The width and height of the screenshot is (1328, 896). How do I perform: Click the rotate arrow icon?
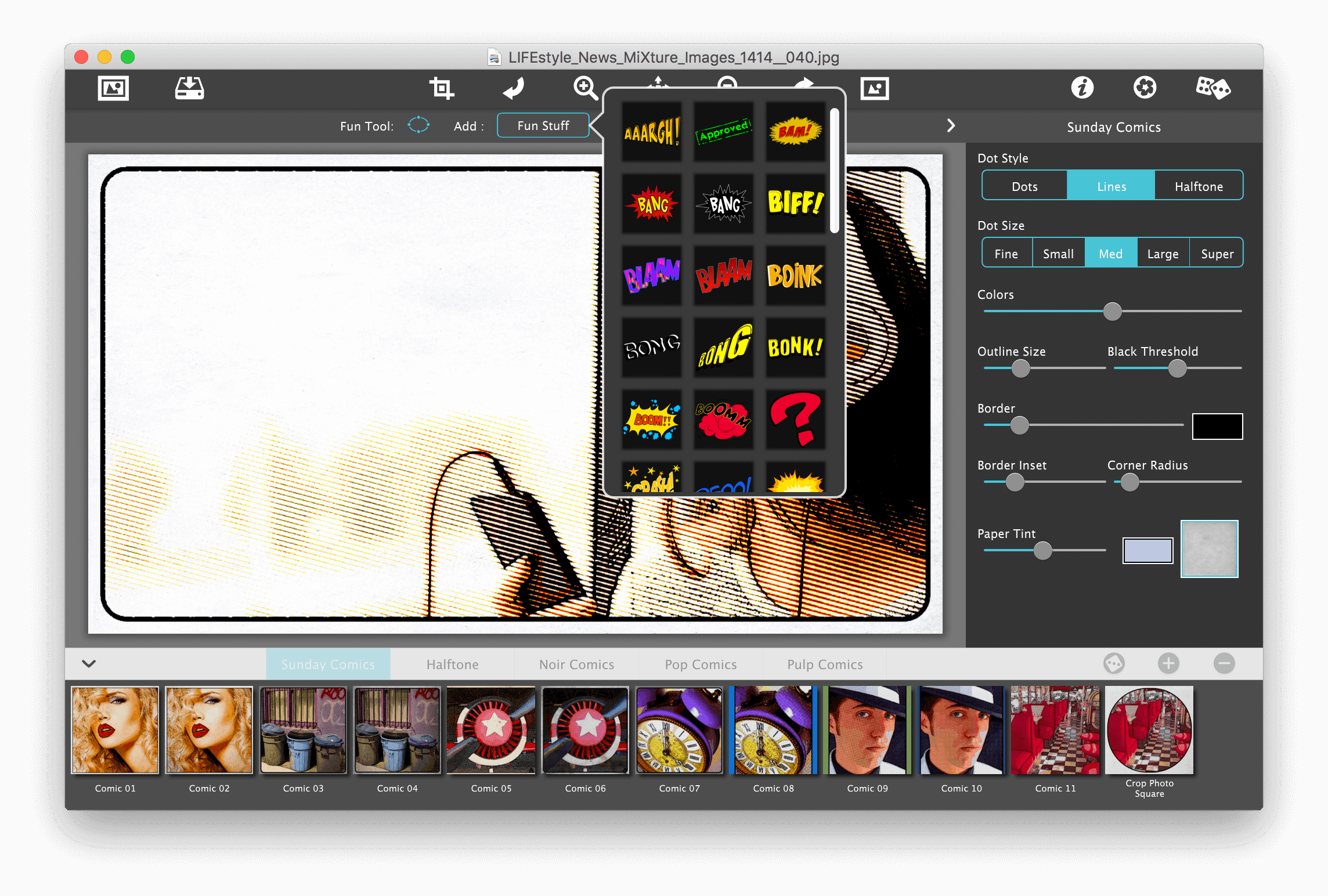click(514, 88)
